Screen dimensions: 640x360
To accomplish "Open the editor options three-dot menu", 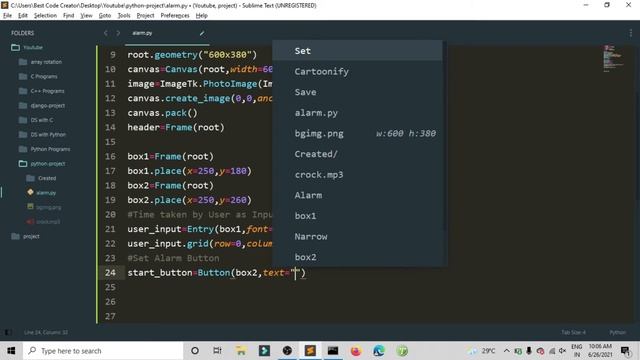I will 631,33.
